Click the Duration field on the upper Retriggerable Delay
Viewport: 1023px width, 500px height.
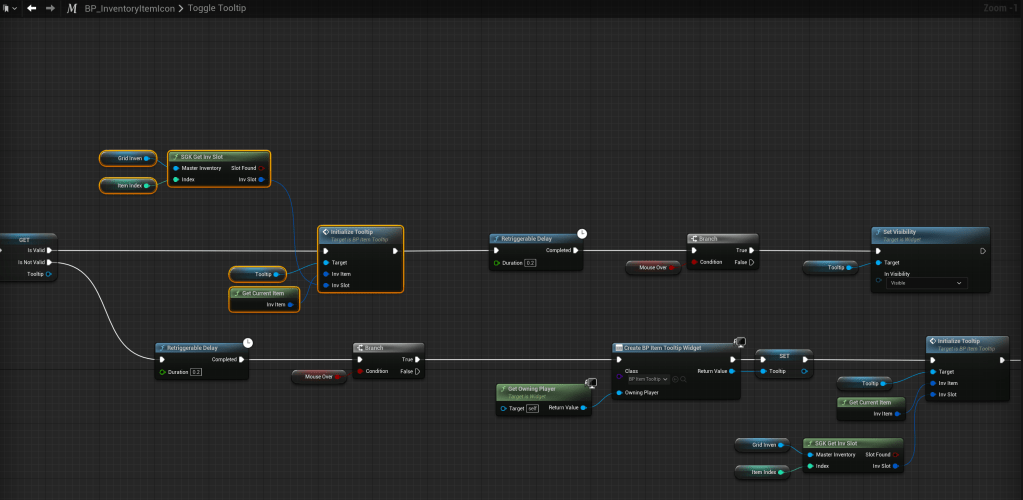click(530, 263)
